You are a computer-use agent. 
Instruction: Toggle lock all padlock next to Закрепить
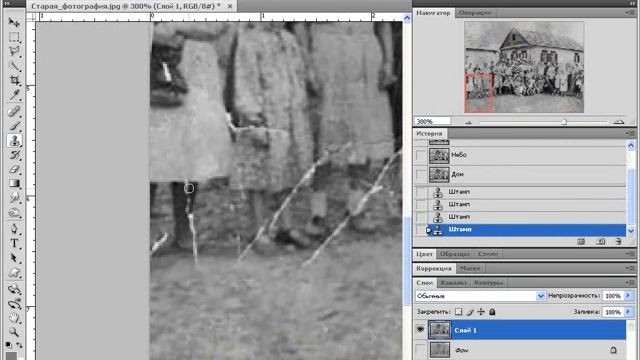coord(492,312)
